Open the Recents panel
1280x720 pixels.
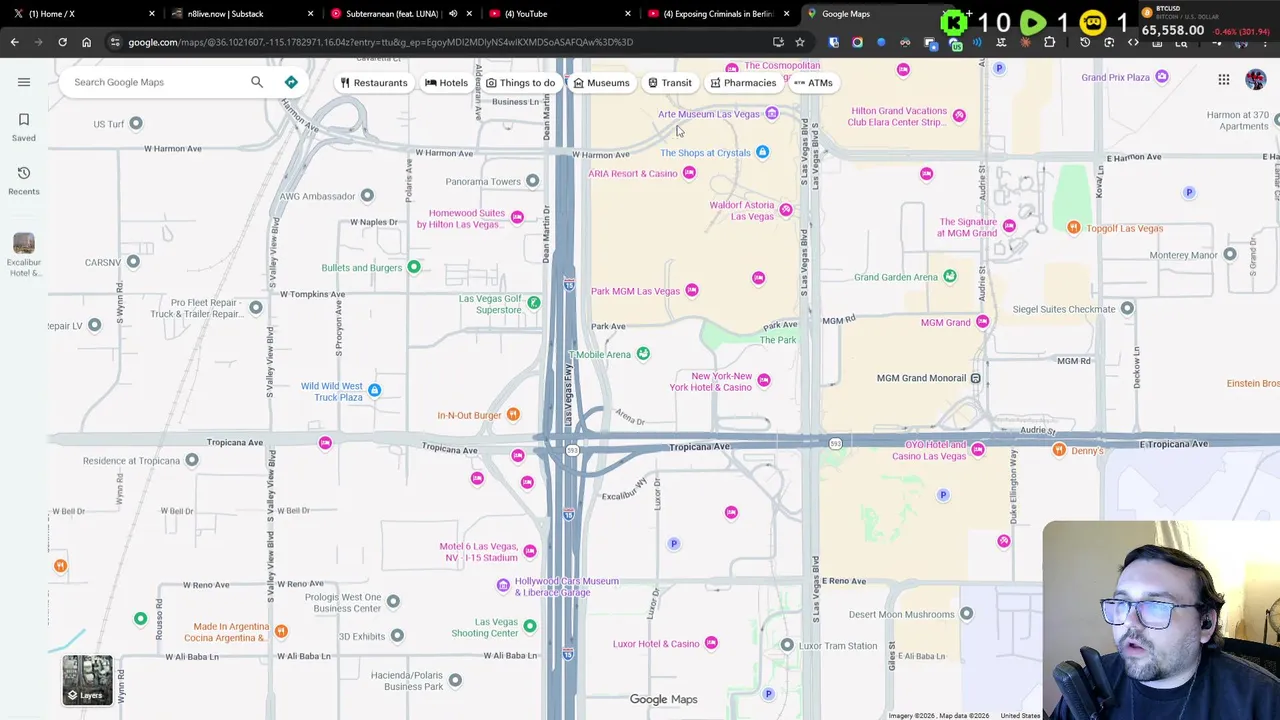(x=24, y=181)
